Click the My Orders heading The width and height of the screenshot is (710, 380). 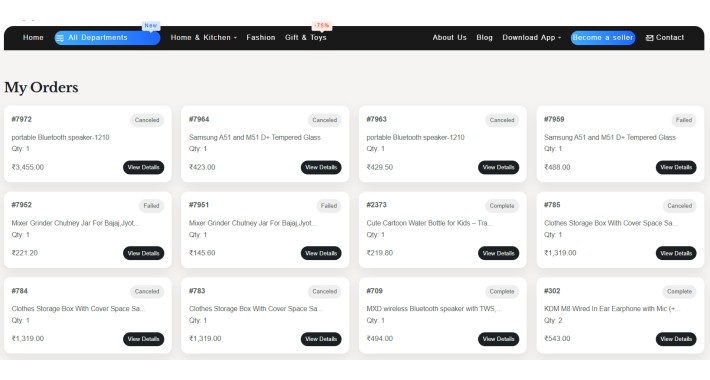[41, 87]
